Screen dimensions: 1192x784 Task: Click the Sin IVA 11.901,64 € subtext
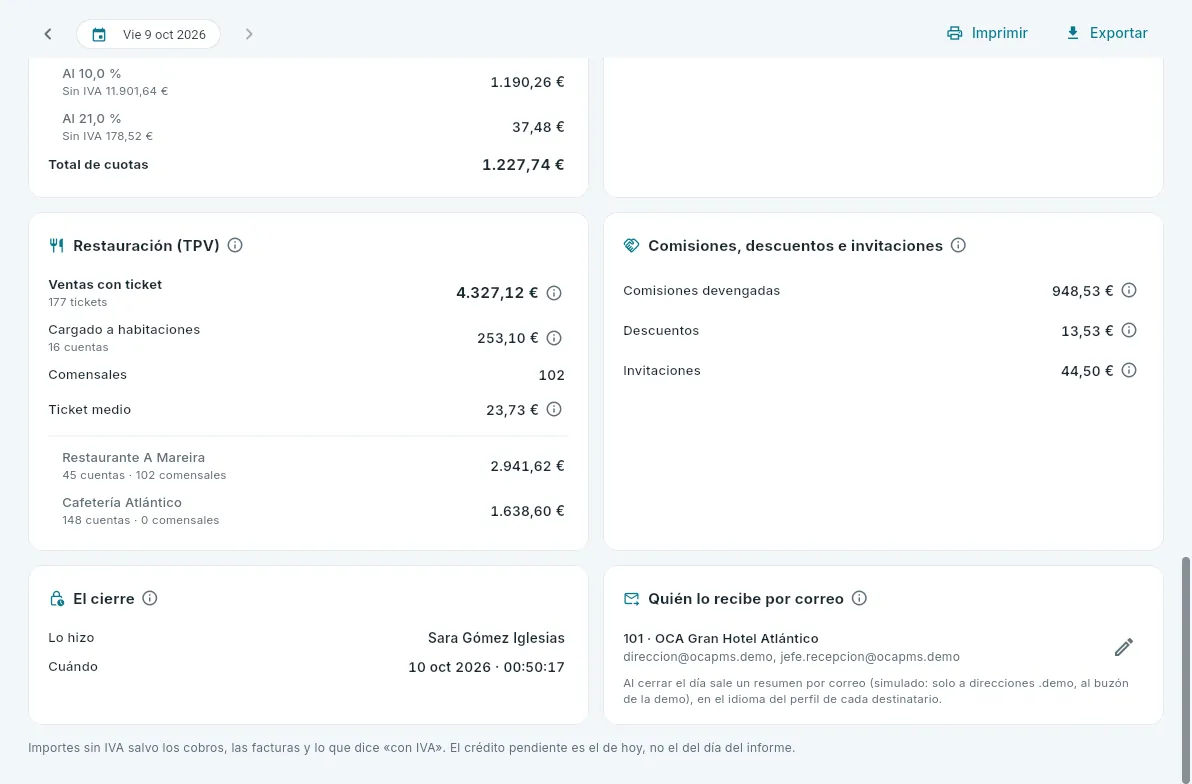coord(115,91)
